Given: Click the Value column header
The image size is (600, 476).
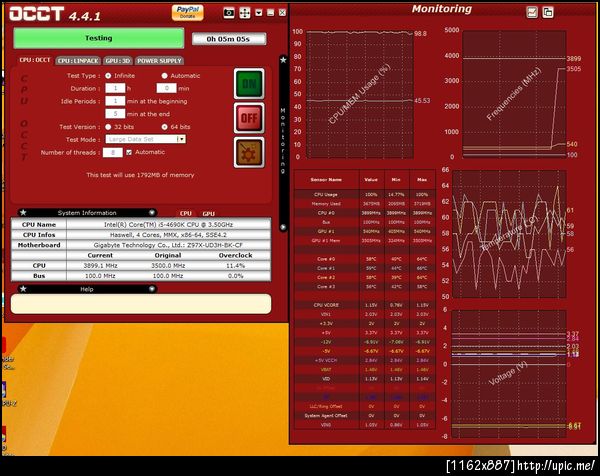Looking at the screenshot, I should 371,179.
